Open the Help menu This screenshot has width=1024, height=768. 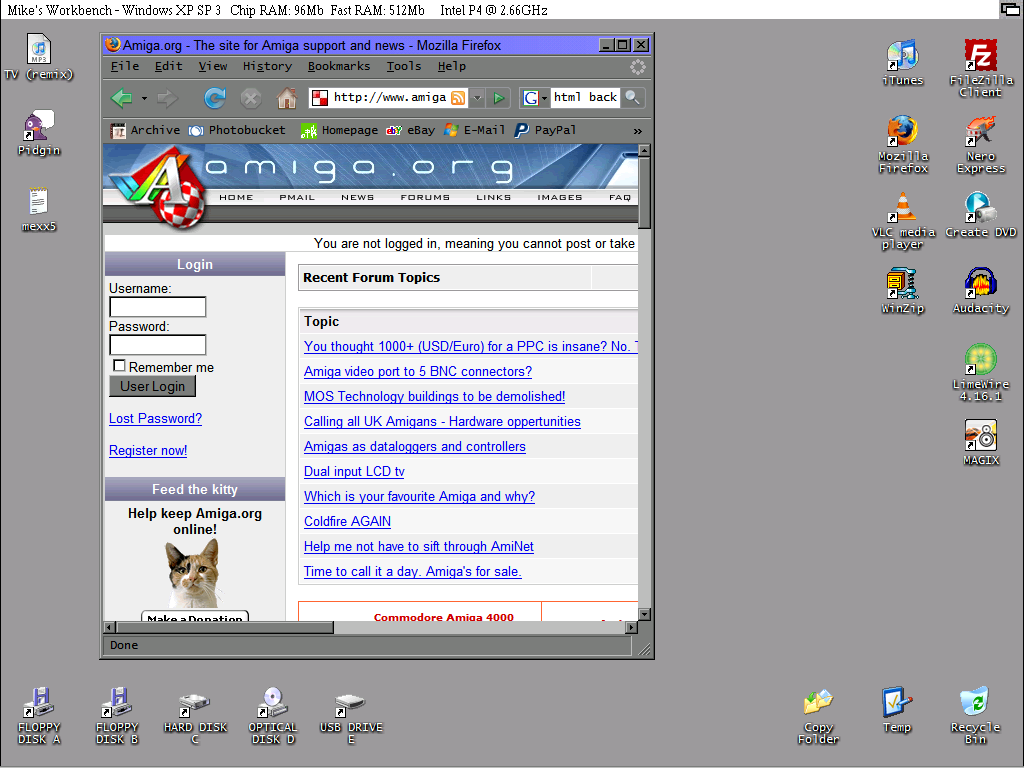[452, 66]
